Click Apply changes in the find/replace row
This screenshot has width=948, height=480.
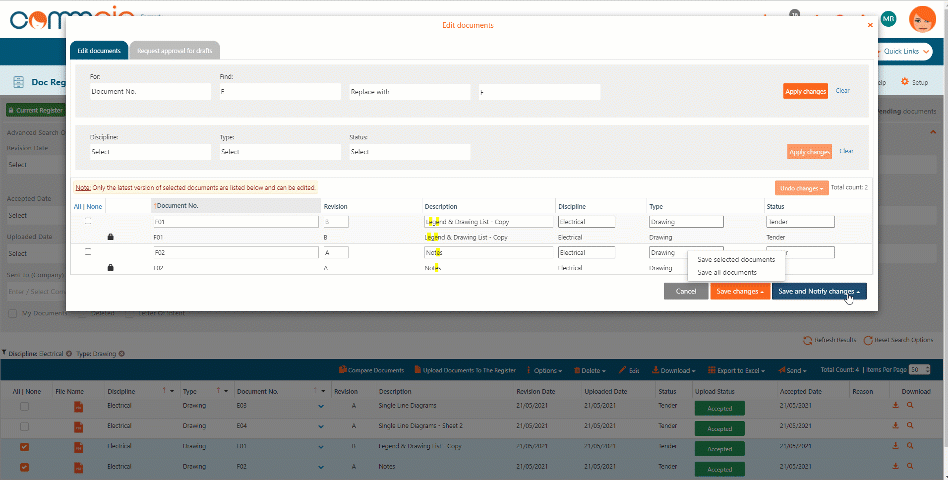click(x=805, y=91)
